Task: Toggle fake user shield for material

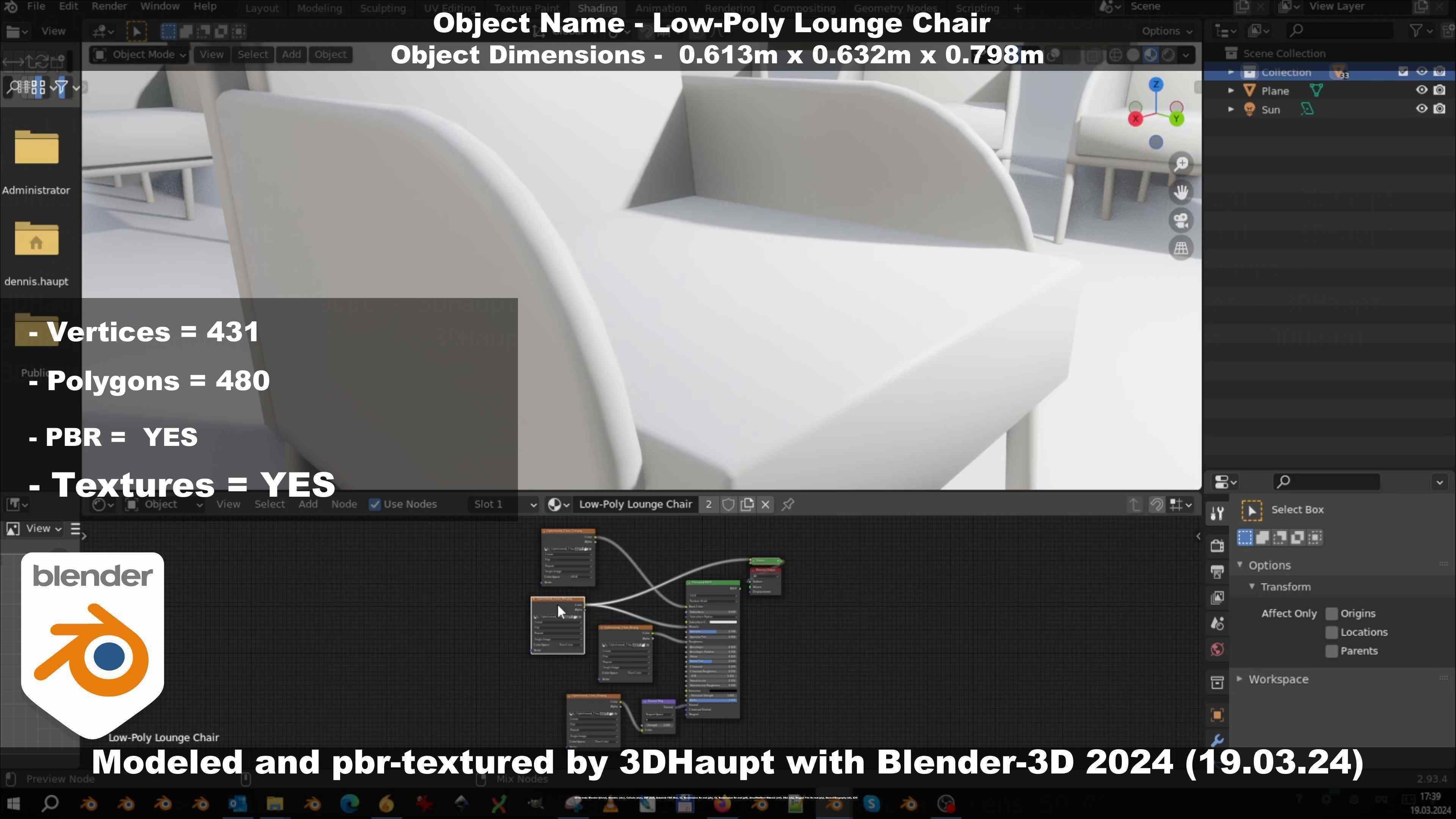Action: (x=728, y=504)
